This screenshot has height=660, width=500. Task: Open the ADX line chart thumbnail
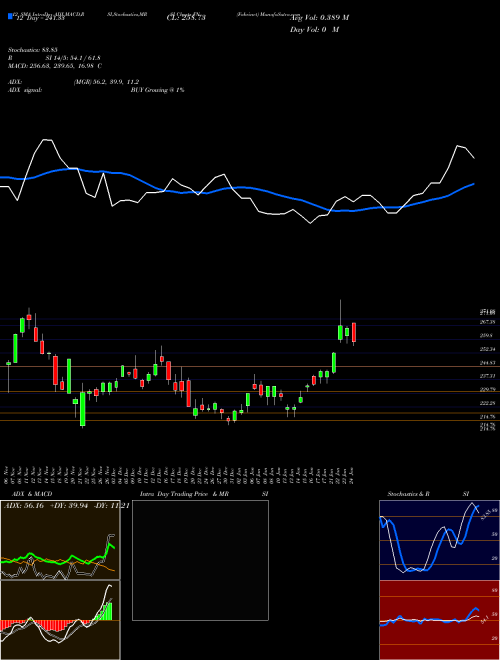click(x=60, y=540)
